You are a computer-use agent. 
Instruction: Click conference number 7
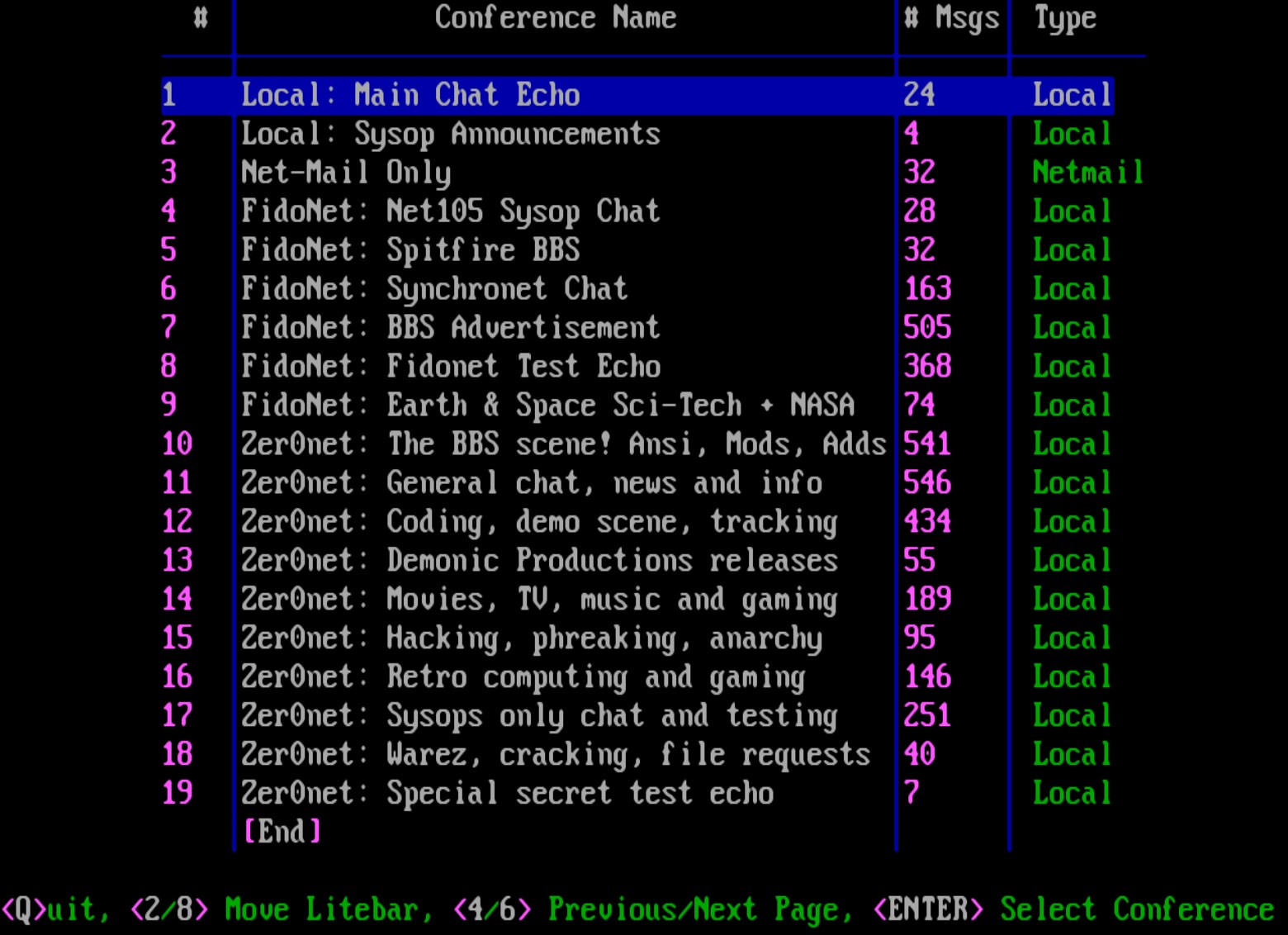tap(169, 328)
